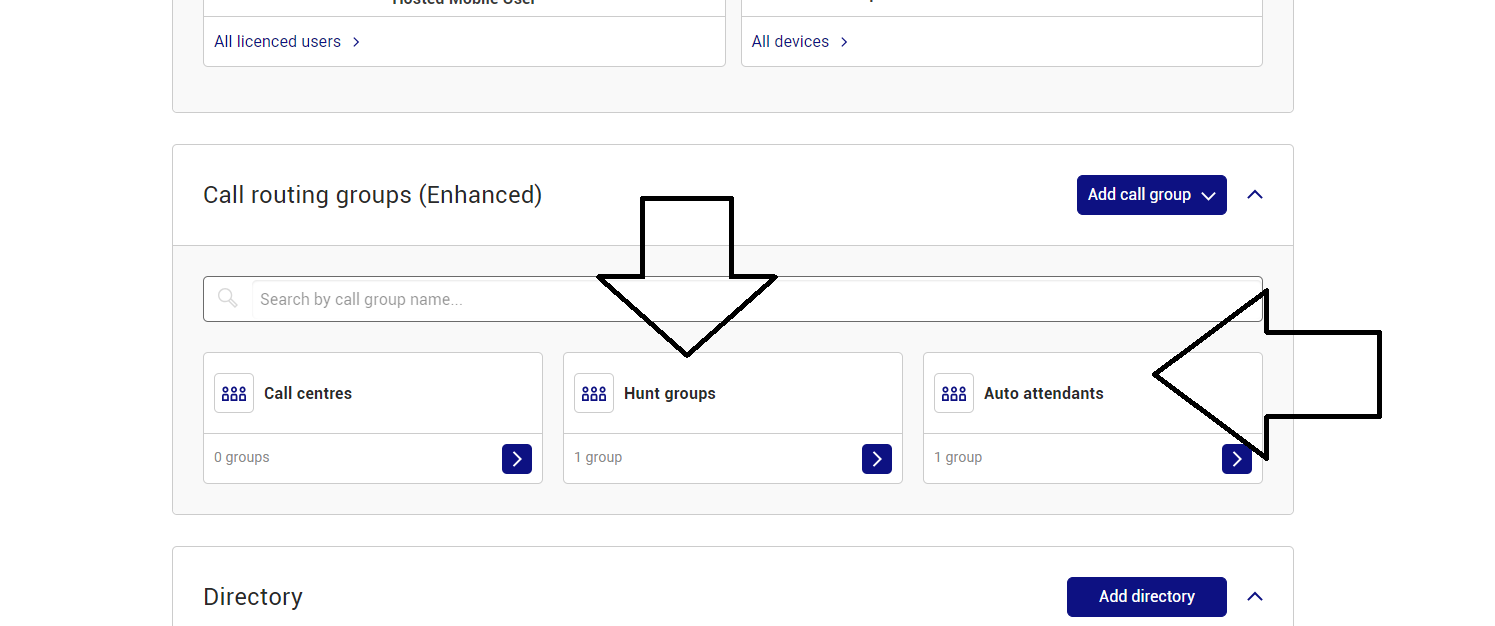Click the 1 group label under Hunt groups
Viewport: 1495px width, 626px height.
coord(598,457)
